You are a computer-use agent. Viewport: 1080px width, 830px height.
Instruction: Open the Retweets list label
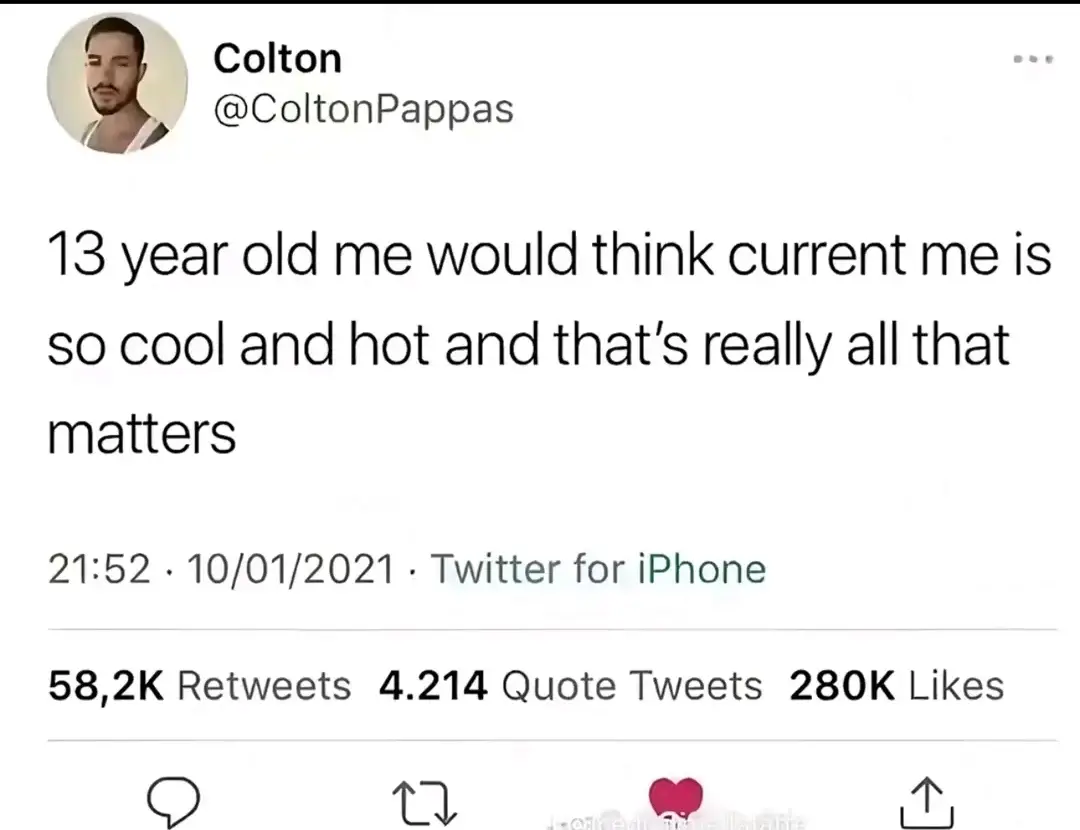pos(264,686)
